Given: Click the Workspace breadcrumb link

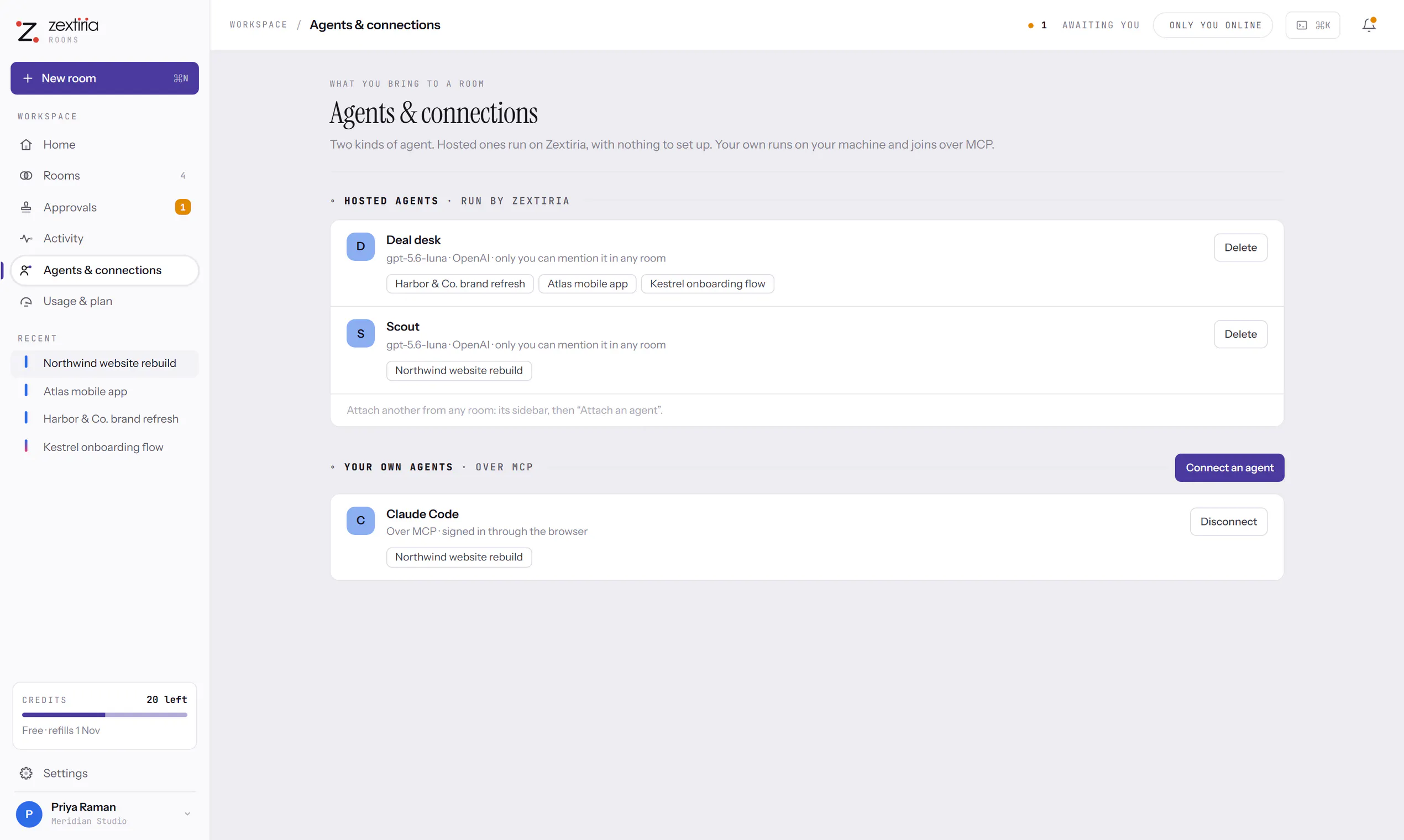Looking at the screenshot, I should (258, 24).
